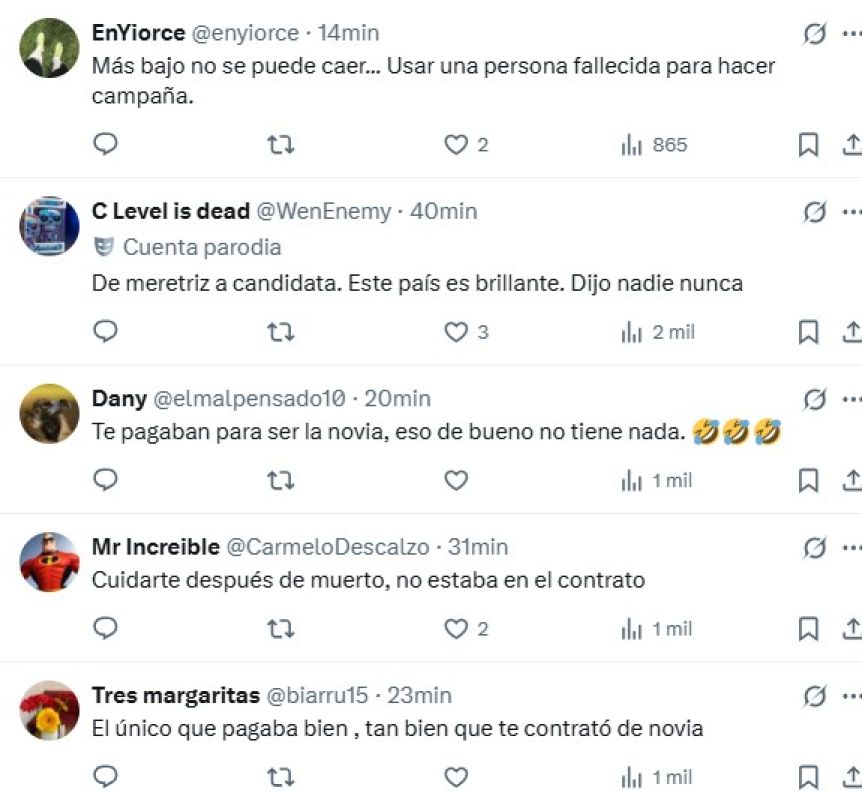Viewport: 862px width, 802px height.
Task: Retweet Dany's post
Action: [x=281, y=481]
